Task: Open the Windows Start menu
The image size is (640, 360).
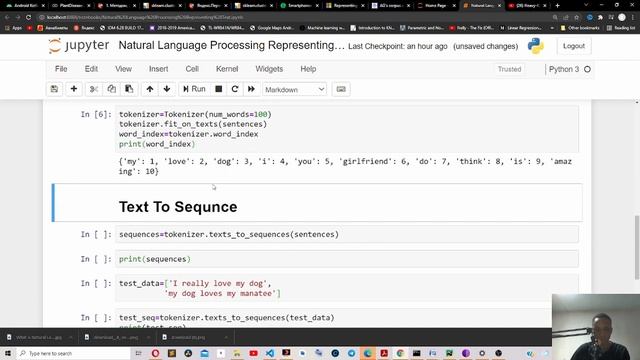Action: coord(8,353)
